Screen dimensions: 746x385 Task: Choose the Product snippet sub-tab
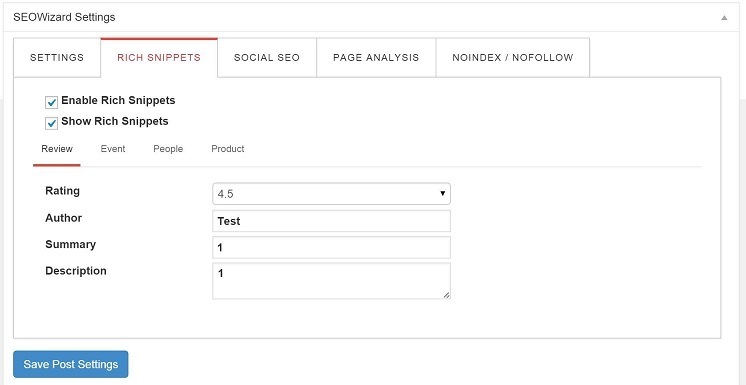[x=228, y=149]
